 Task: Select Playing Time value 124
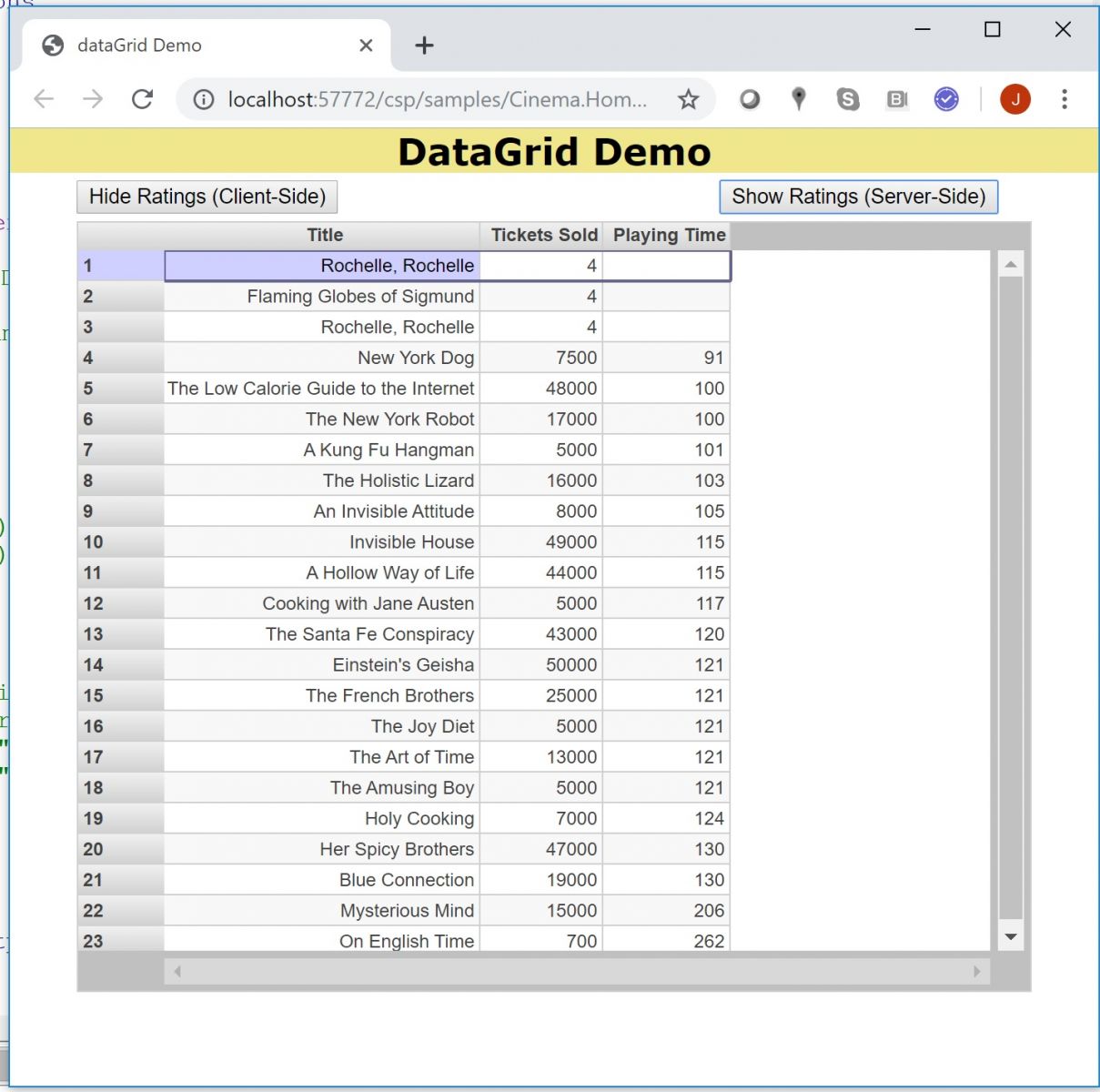tap(666, 818)
